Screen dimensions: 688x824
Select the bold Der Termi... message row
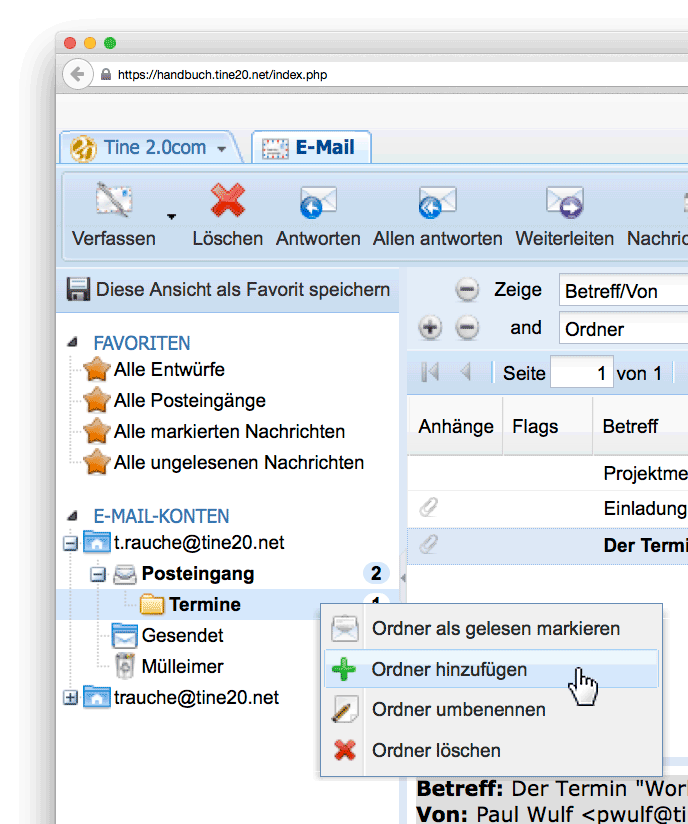point(548,545)
